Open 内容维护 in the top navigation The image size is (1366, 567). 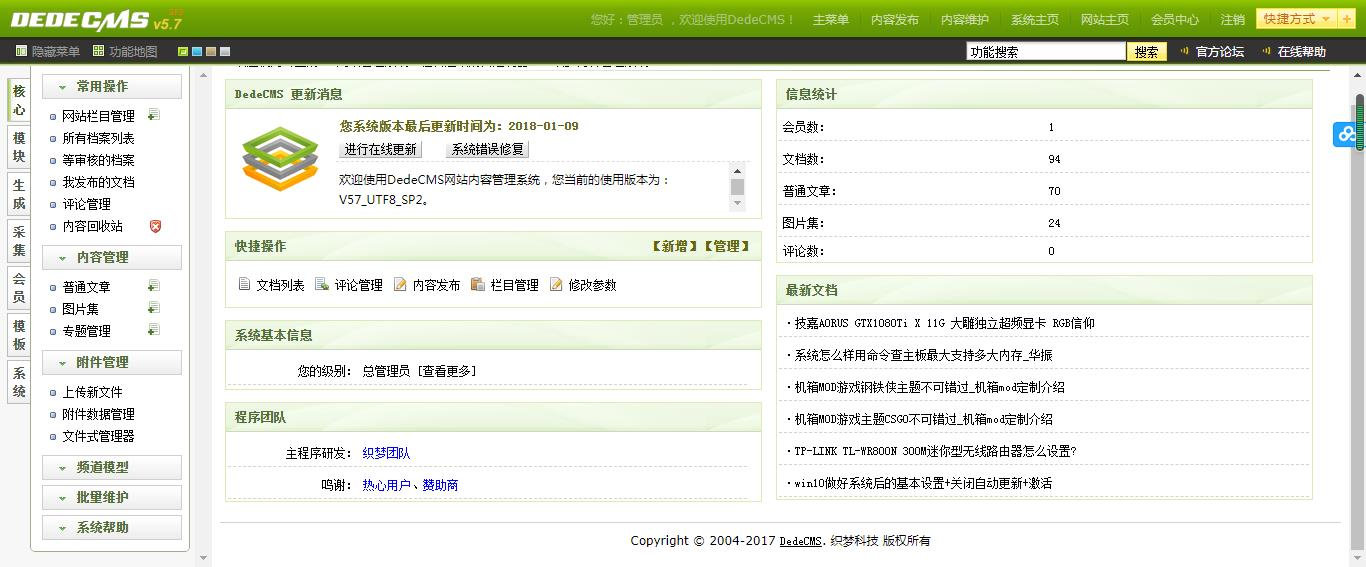pos(965,19)
